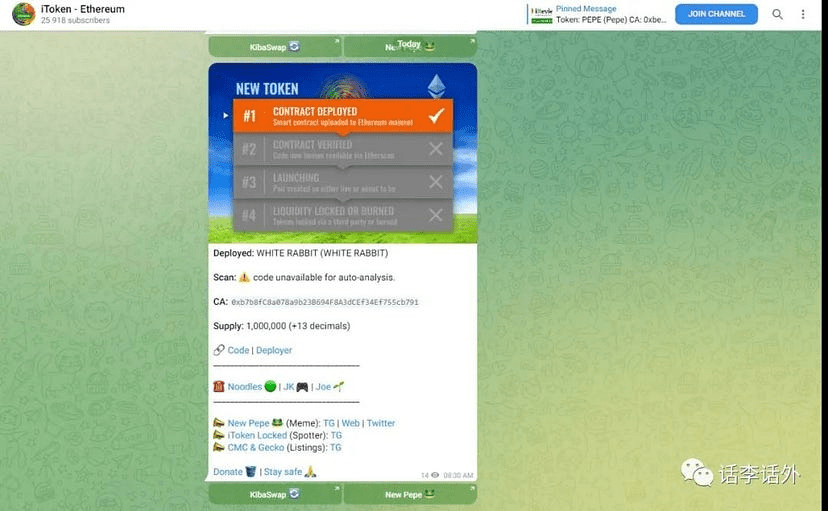
Task: Click the top KibaSwap button
Action: [x=275, y=47]
